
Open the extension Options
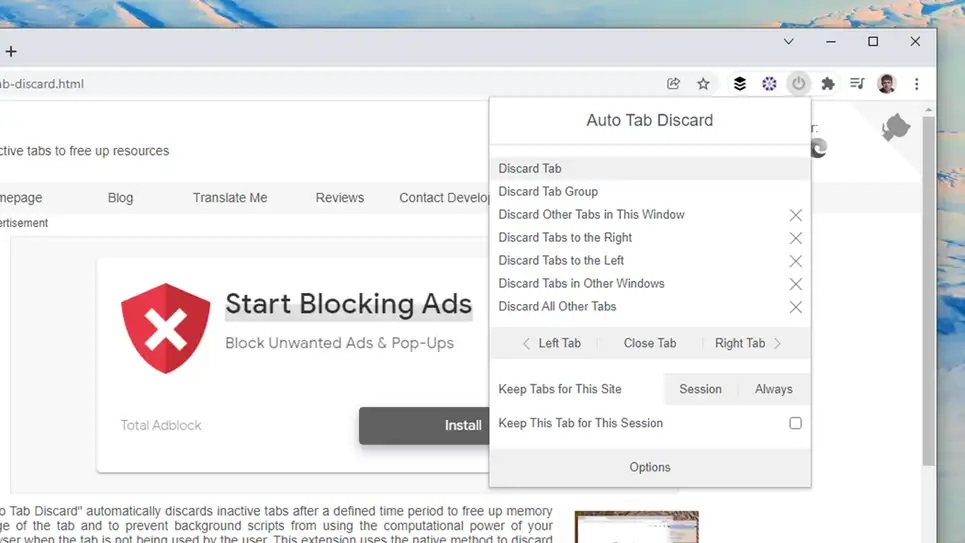[x=650, y=467]
